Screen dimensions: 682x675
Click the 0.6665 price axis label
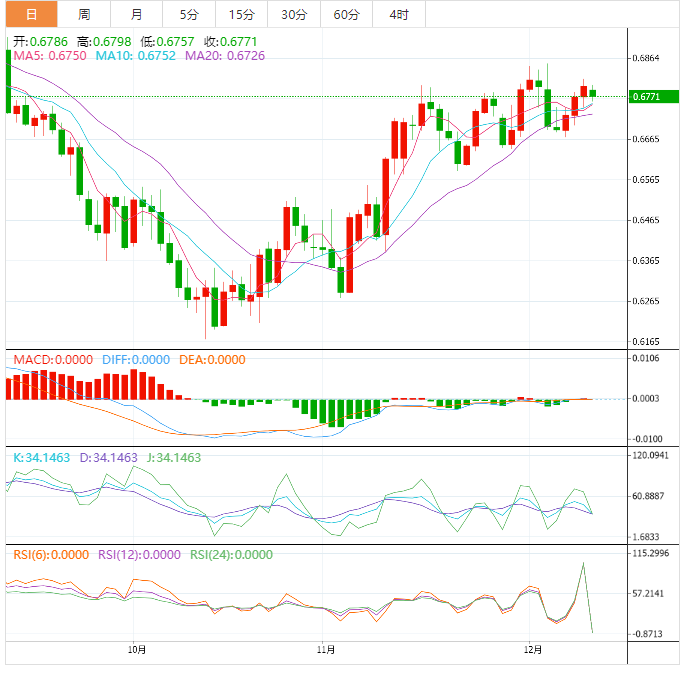pyautogui.click(x=646, y=139)
